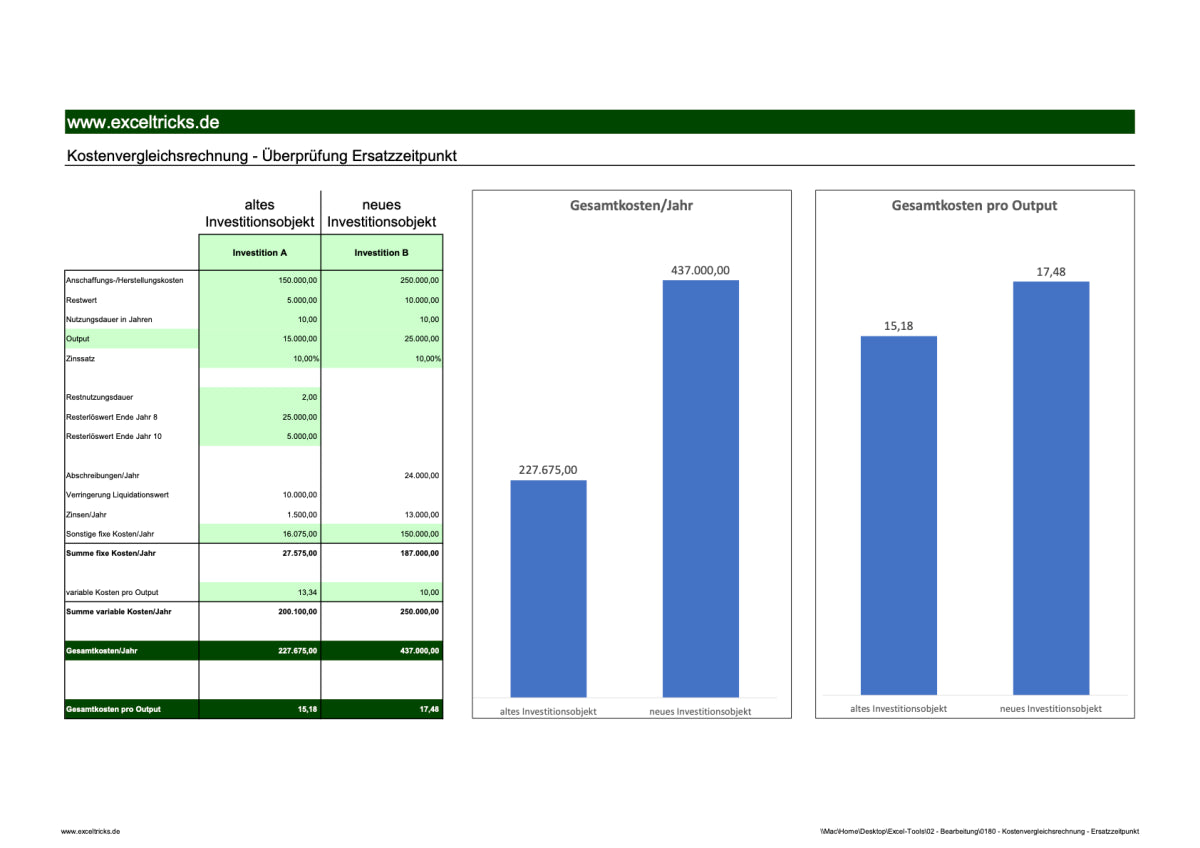The width and height of the screenshot is (1200, 848).
Task: Select Anschaffungskosten value 250.000,00 for Investition B
Action: click(382, 281)
